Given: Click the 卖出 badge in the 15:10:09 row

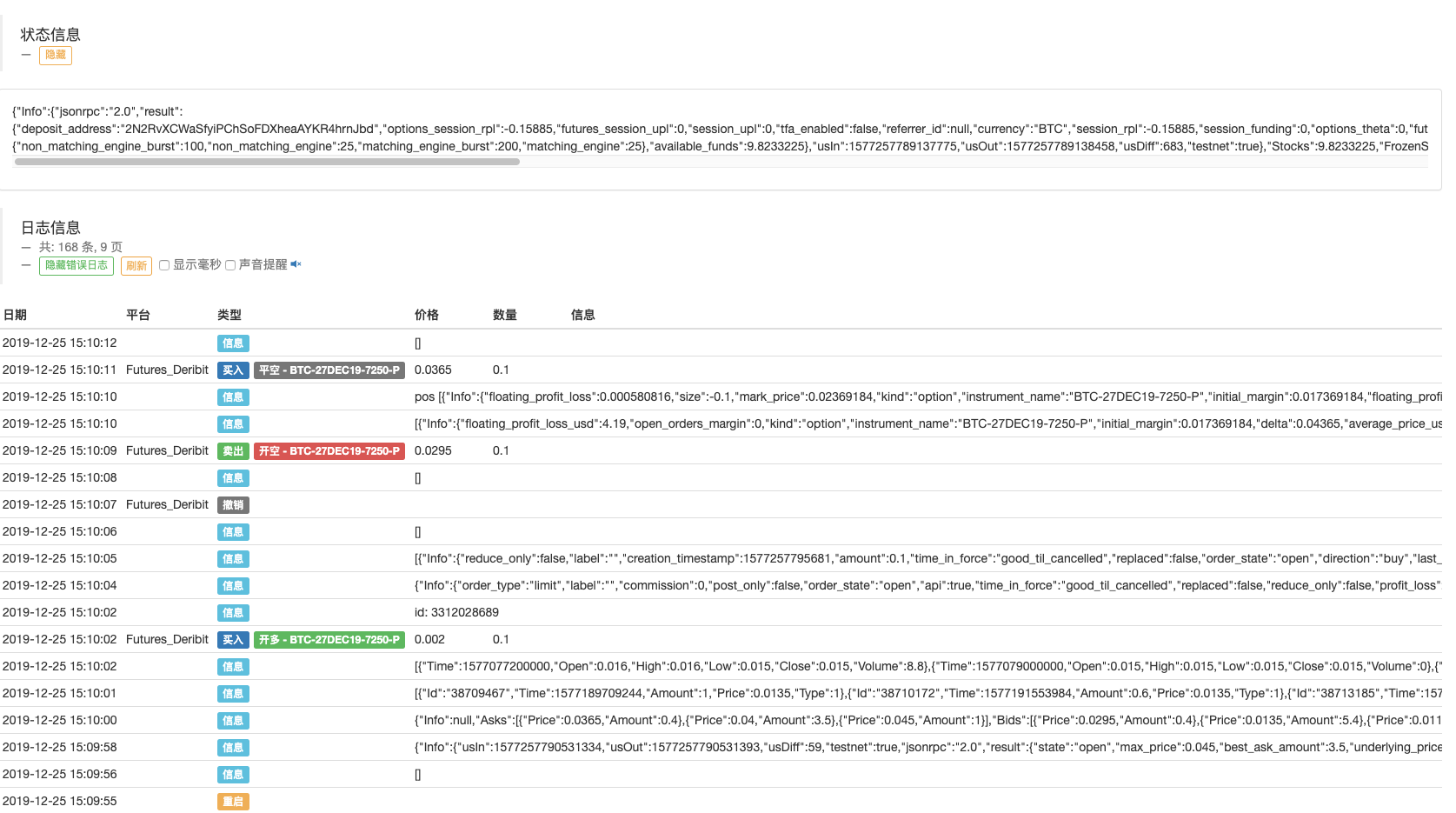Looking at the screenshot, I should (233, 451).
